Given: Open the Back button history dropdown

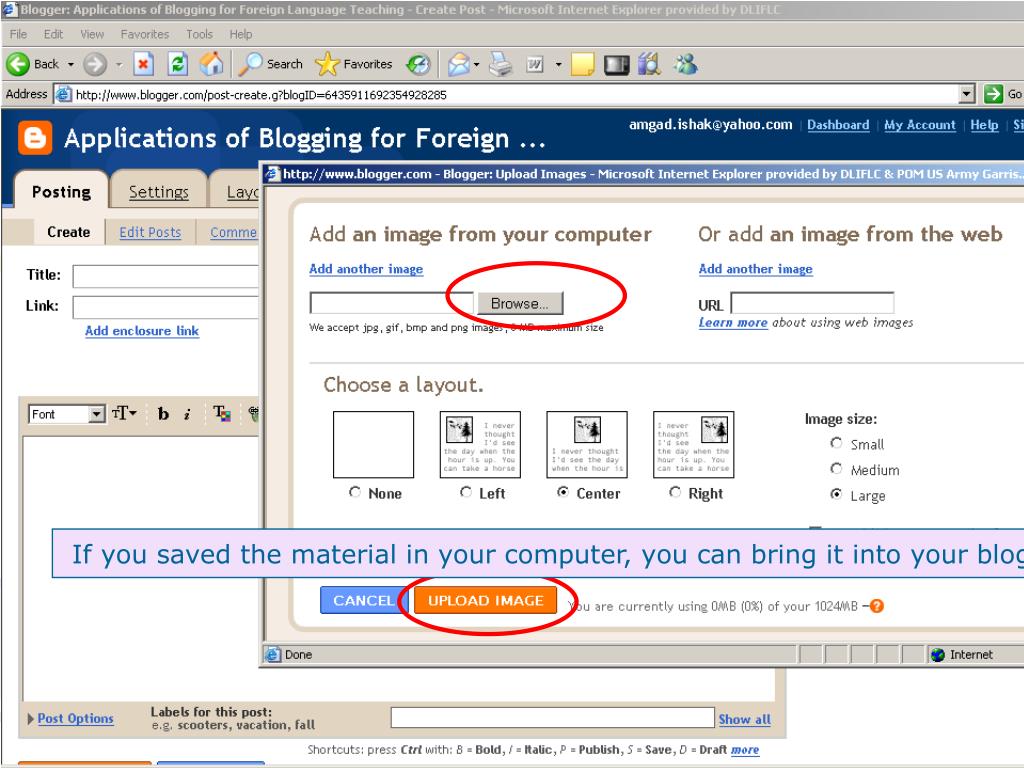Looking at the screenshot, I should [x=71, y=65].
